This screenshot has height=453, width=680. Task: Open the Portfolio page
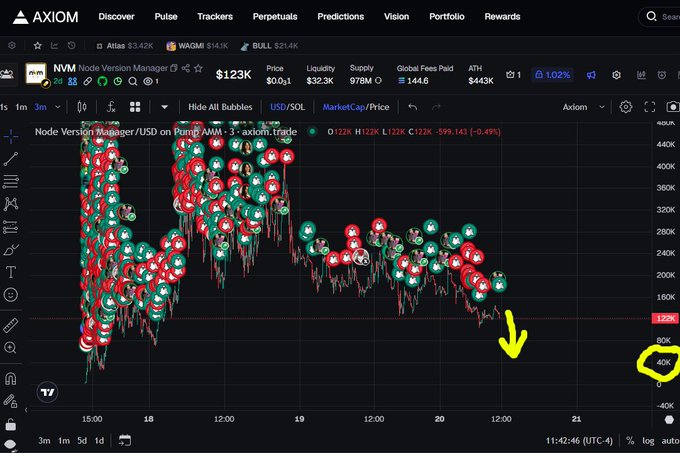(x=447, y=16)
